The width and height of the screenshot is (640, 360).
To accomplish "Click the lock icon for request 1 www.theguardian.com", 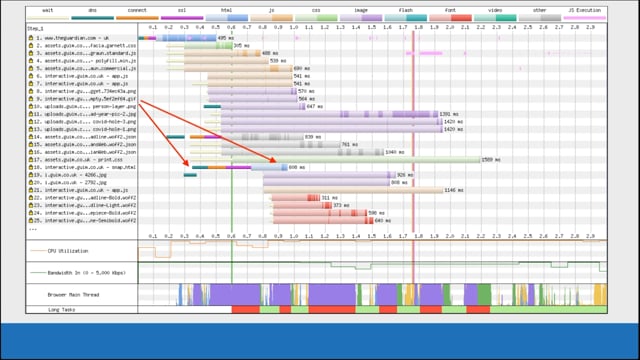I will click(x=31, y=38).
